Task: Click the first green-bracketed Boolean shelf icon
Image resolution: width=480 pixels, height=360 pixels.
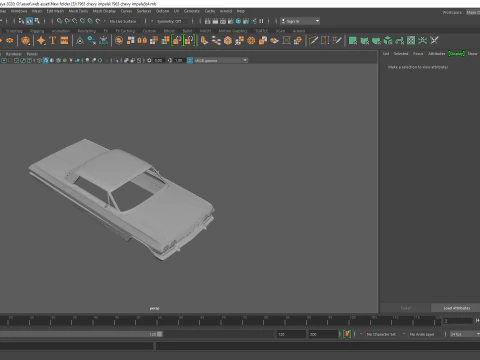Action: (x=177, y=41)
